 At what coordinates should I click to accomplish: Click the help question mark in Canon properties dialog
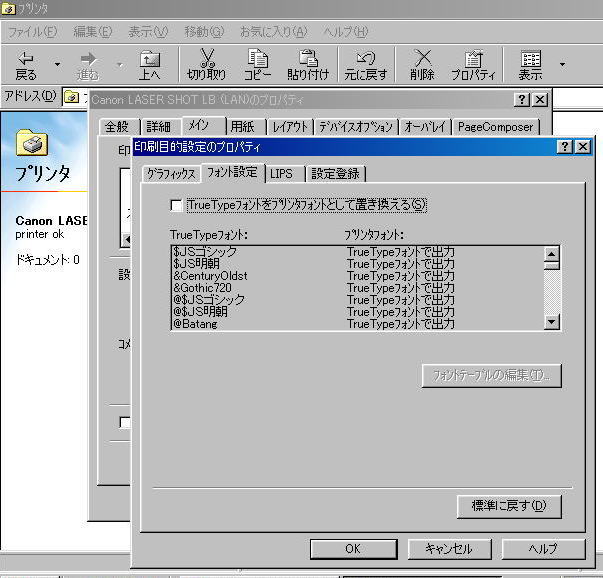pyautogui.click(x=522, y=100)
